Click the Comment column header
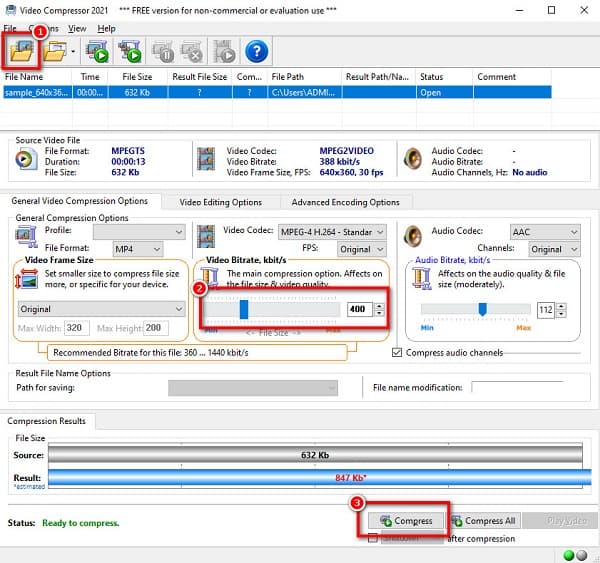 (x=512, y=77)
